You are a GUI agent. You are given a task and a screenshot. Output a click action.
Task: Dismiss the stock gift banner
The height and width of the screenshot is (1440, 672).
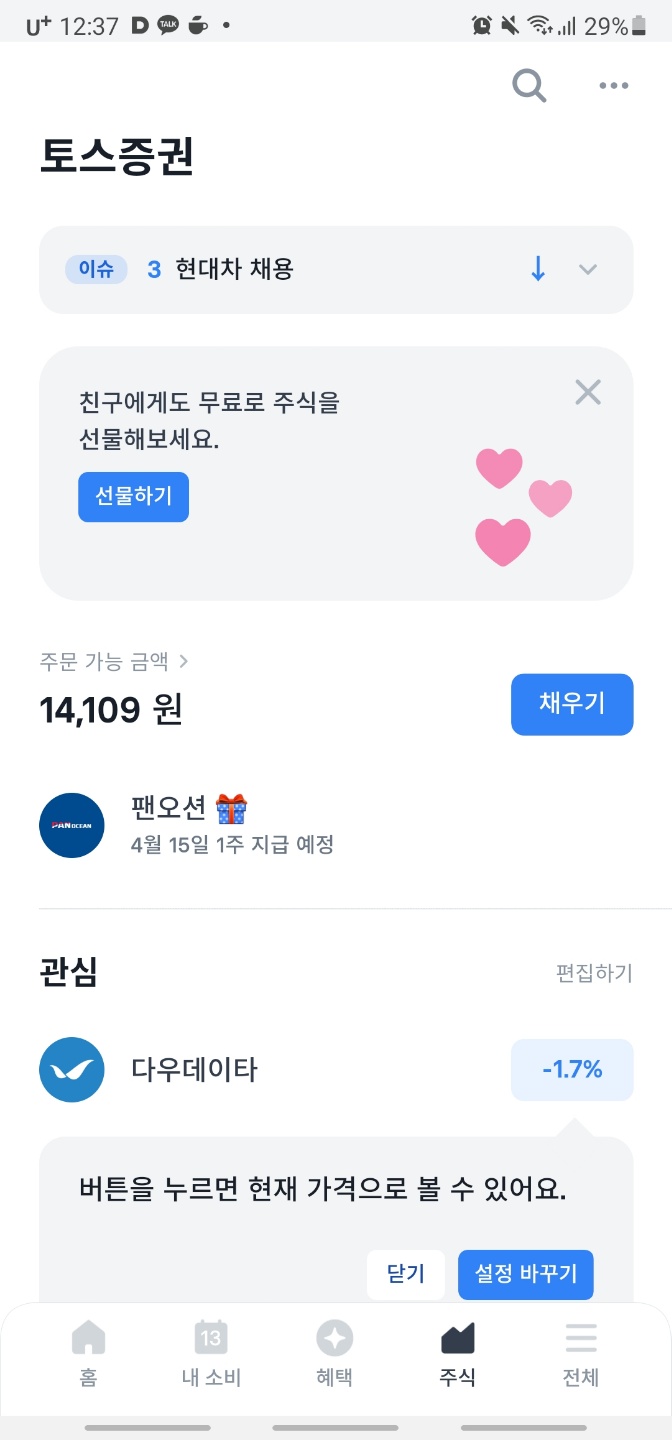[x=588, y=393]
